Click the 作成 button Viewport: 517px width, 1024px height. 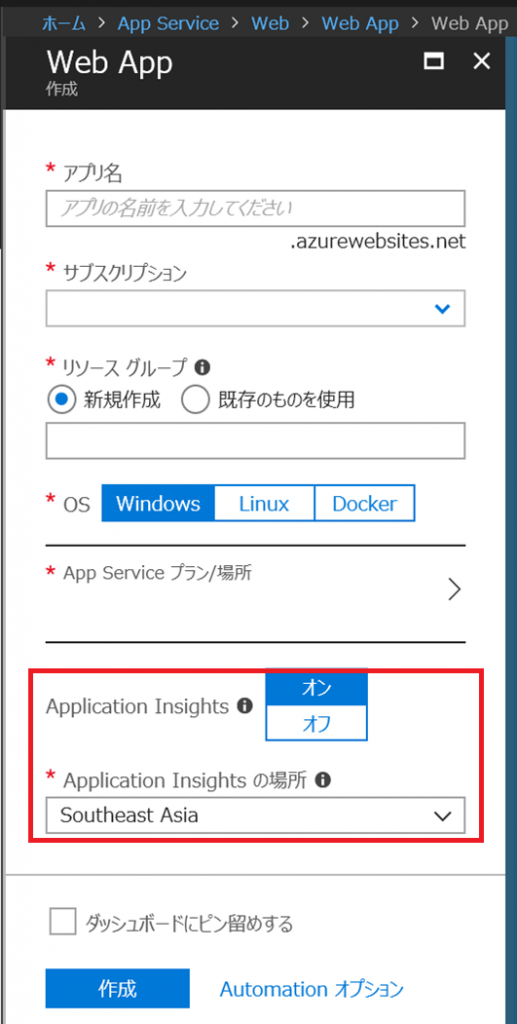tap(118, 989)
